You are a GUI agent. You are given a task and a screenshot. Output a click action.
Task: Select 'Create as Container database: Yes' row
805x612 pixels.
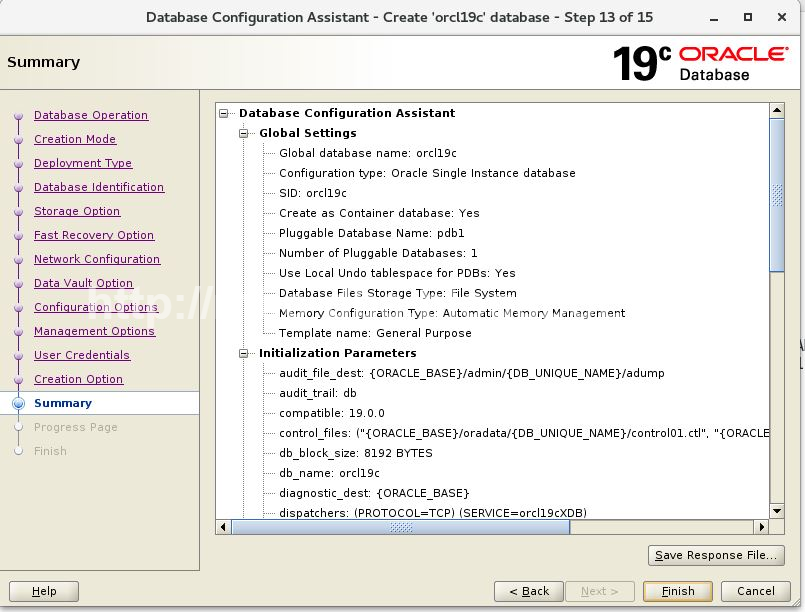pyautogui.click(x=379, y=213)
